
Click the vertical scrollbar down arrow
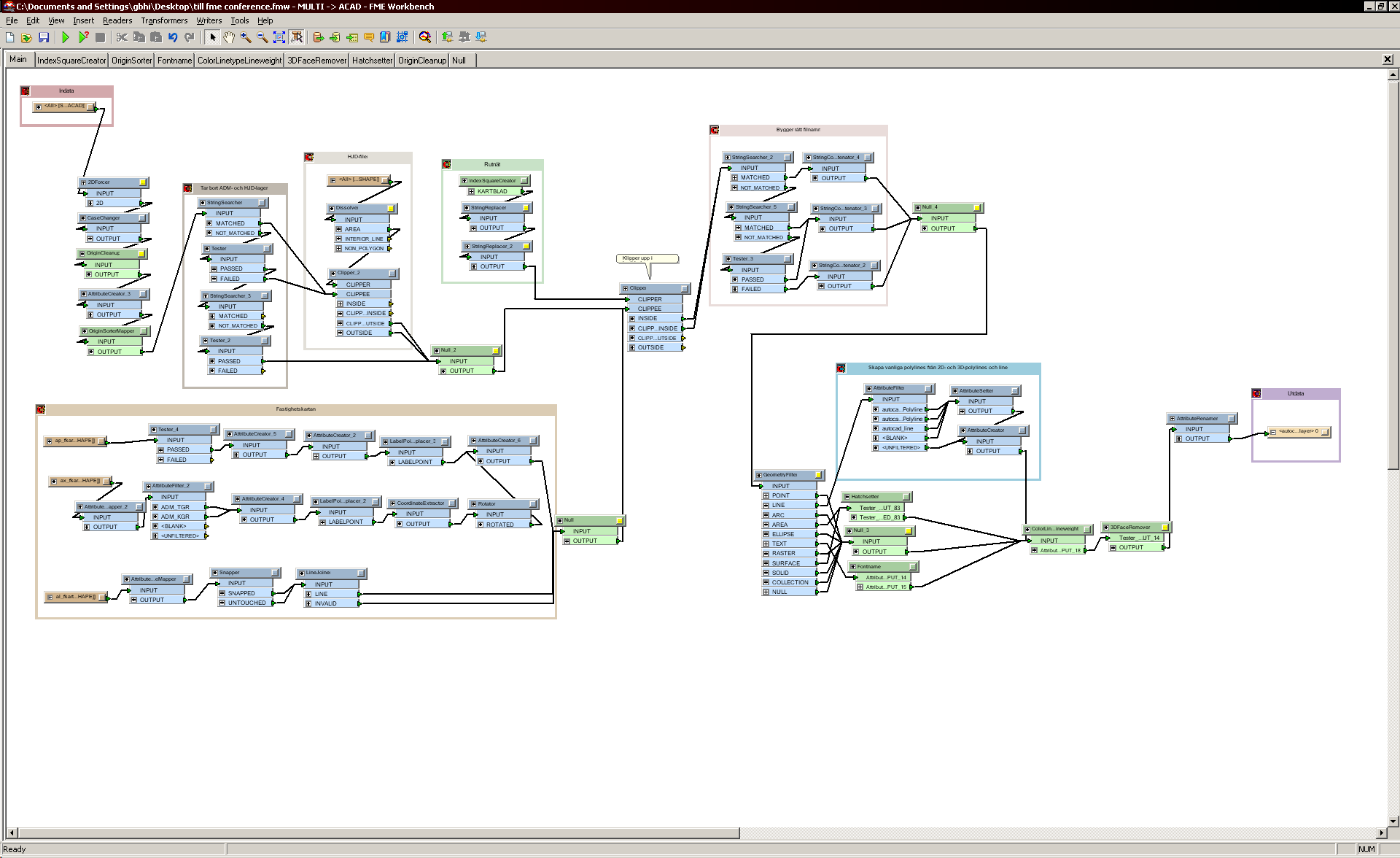[x=1393, y=821]
